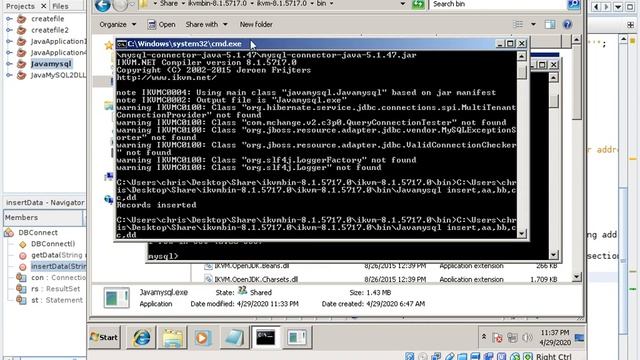Screen dimensions: 640x360
Task: Click the Explorer search magnifier icon
Action: 573,4
